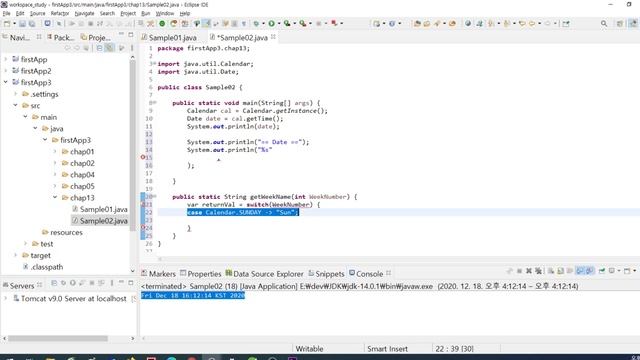Open the Window menu

tap(164, 13)
